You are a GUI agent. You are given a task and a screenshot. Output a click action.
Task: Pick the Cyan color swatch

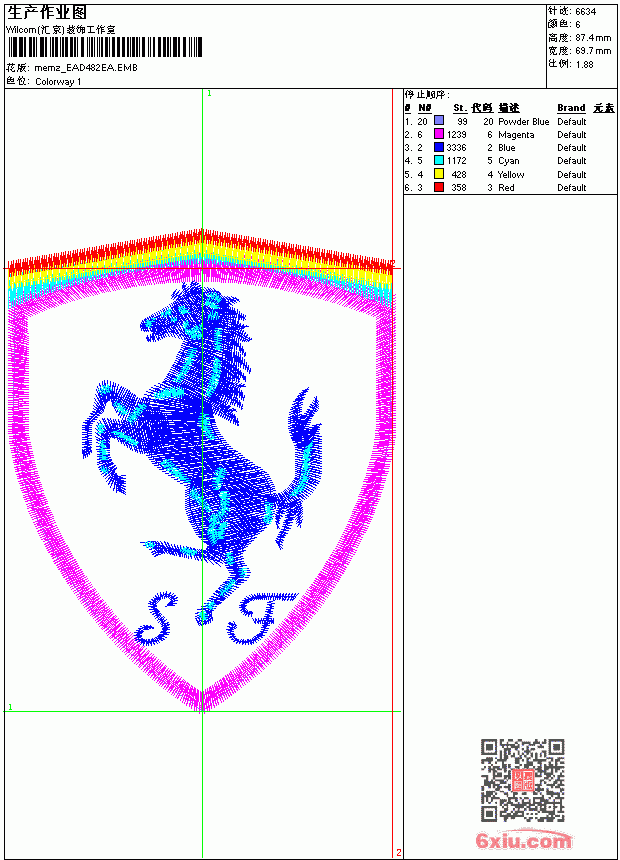[x=439, y=160]
